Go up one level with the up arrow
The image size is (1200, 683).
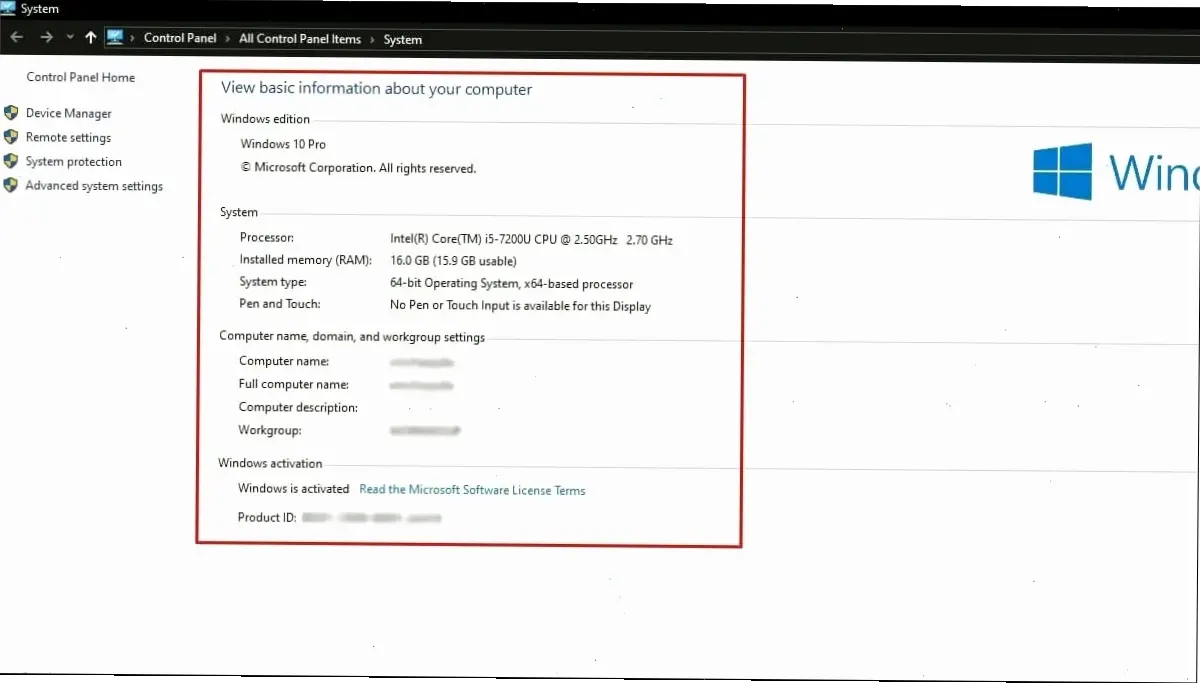pos(91,38)
